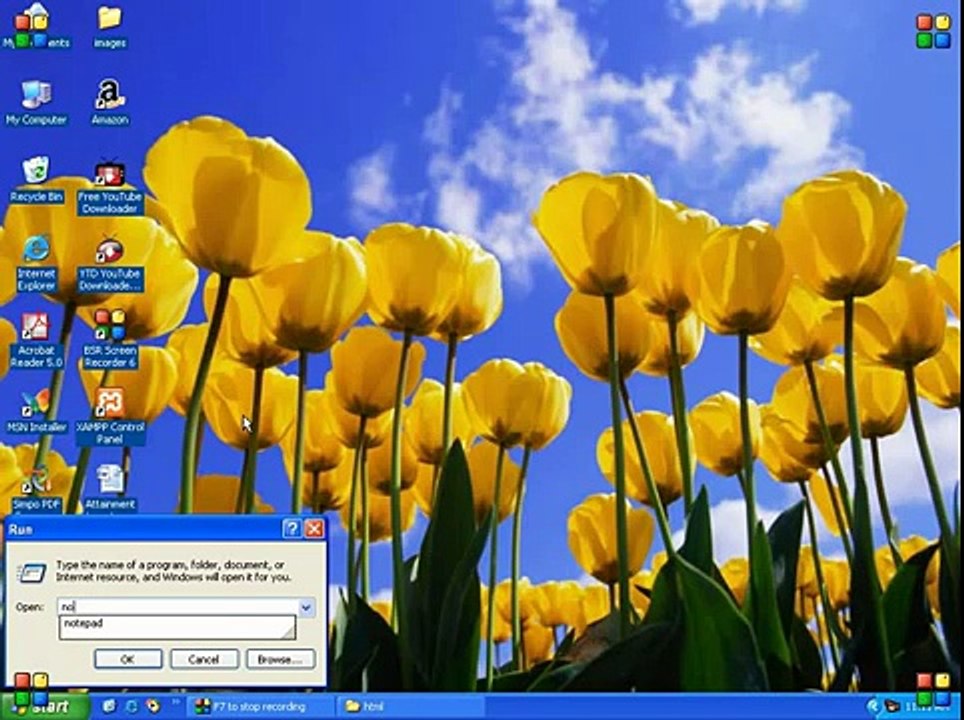Image resolution: width=964 pixels, height=720 pixels.
Task: Open the My Computer desktop icon
Action: tap(36, 103)
